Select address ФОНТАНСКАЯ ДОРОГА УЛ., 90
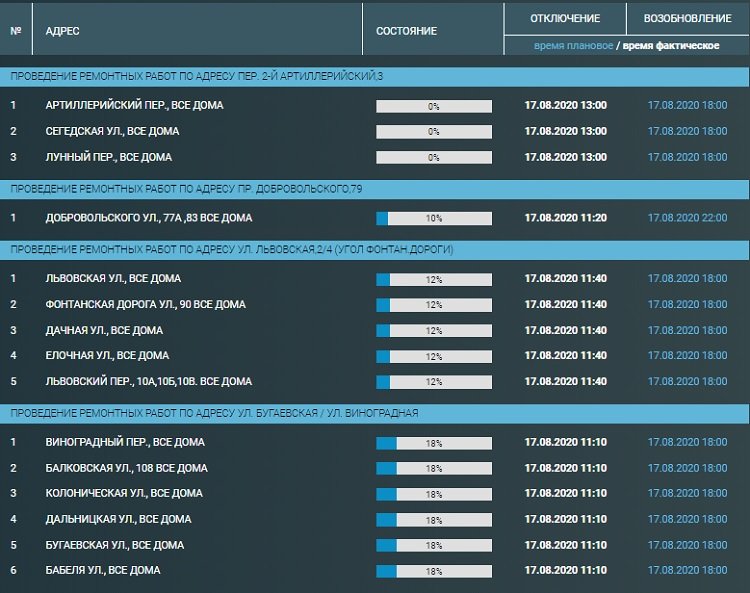The height and width of the screenshot is (593, 750). [145, 304]
